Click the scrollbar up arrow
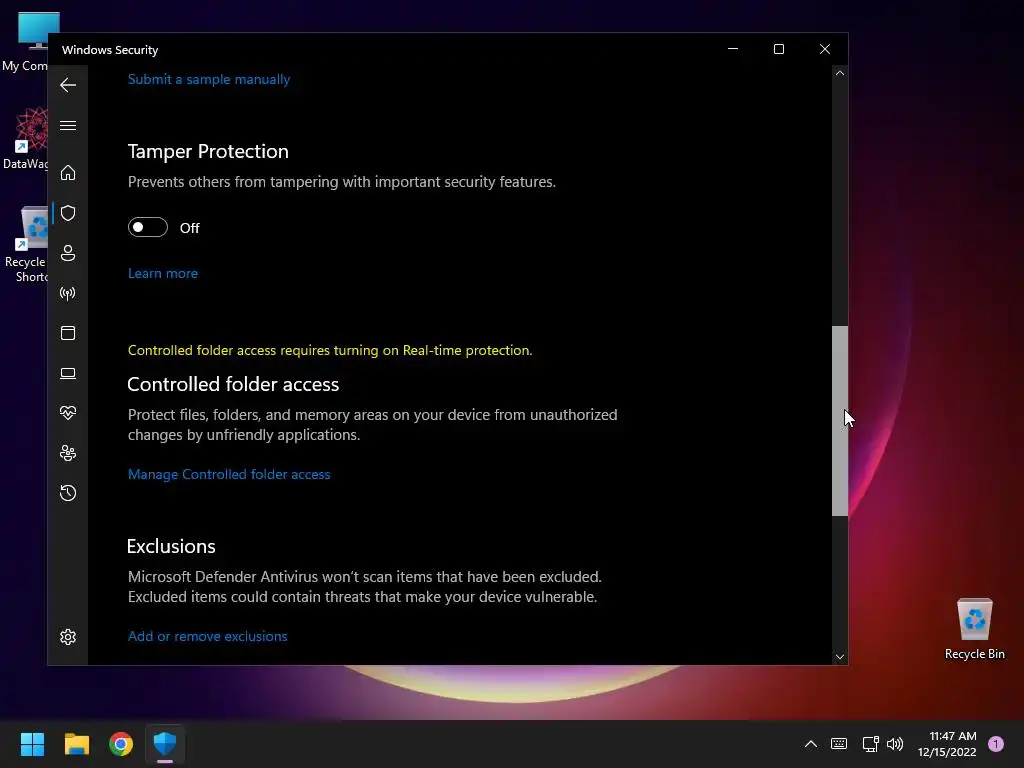This screenshot has width=1024, height=768. pos(840,73)
